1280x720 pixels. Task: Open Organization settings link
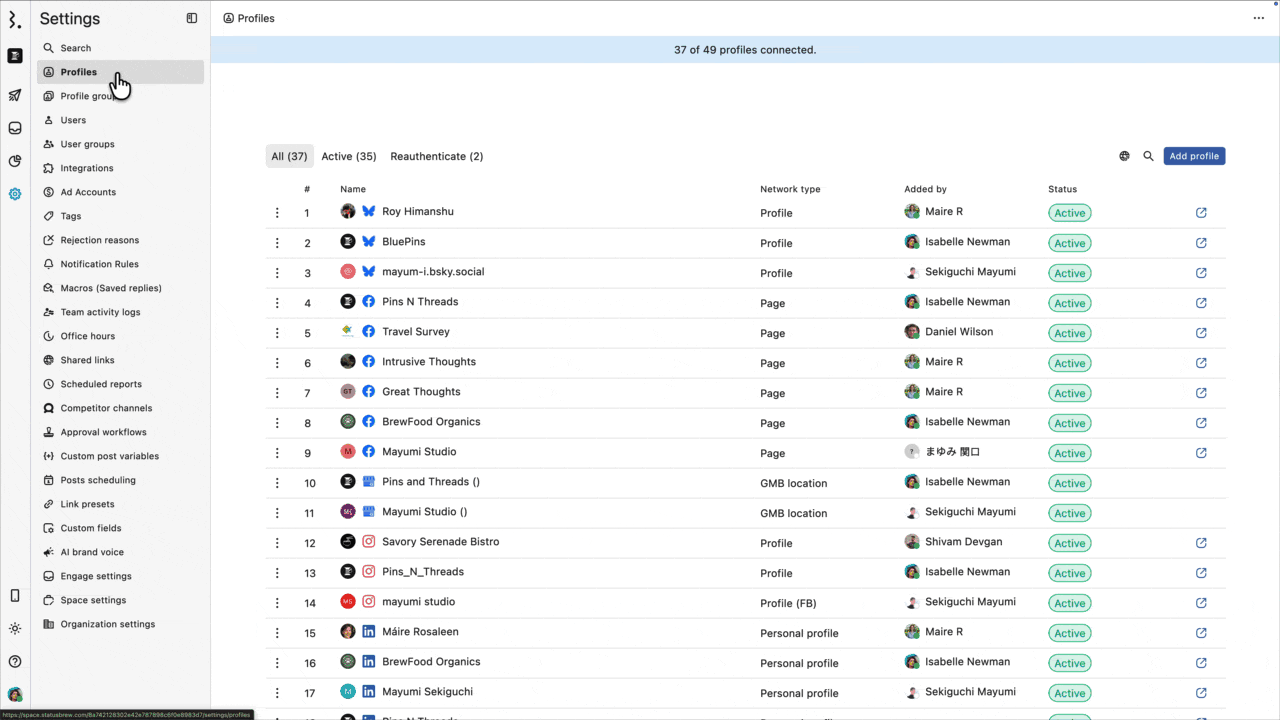tap(107, 624)
